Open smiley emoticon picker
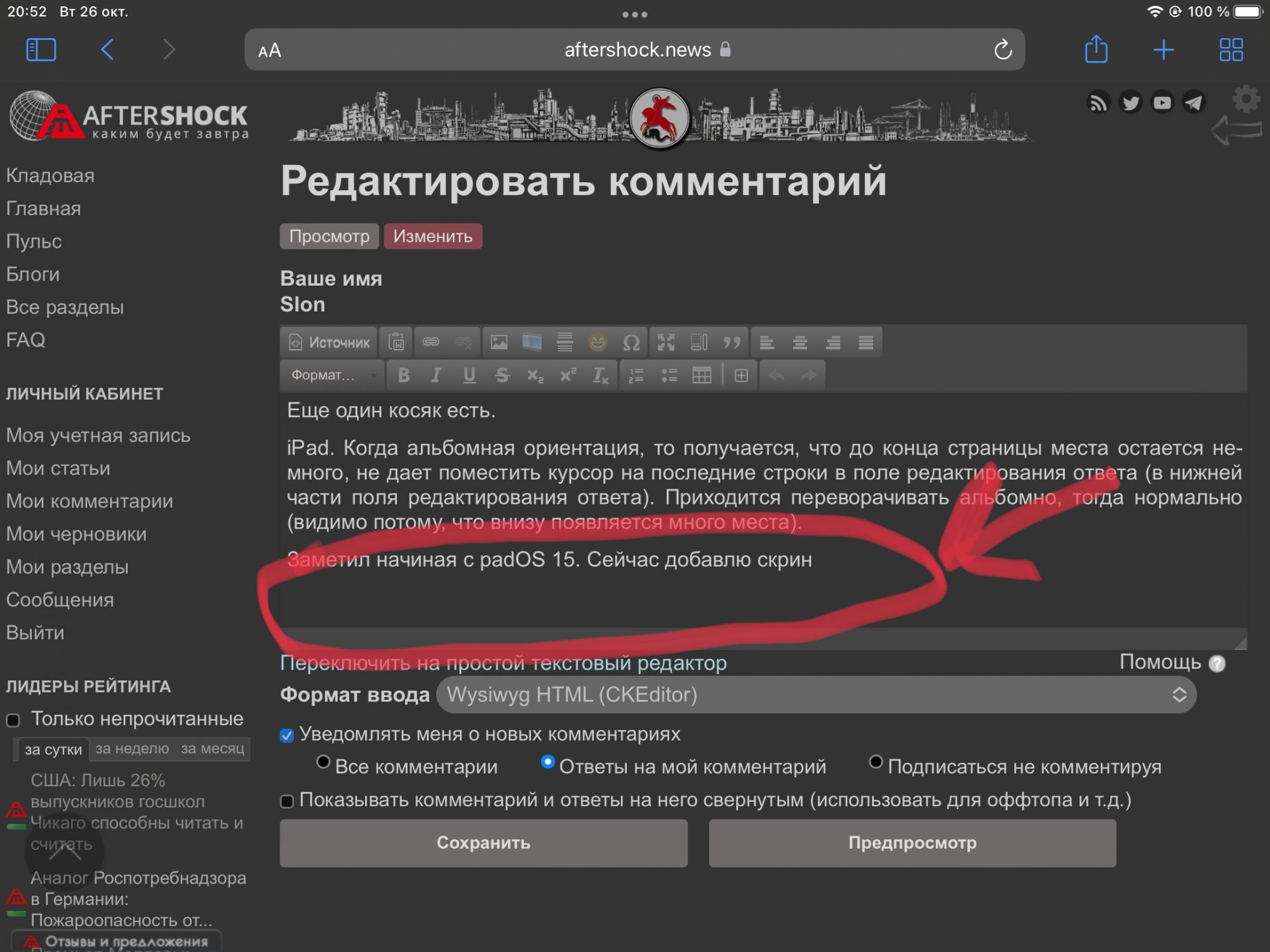Screen dimensions: 1270x952 click(x=598, y=343)
